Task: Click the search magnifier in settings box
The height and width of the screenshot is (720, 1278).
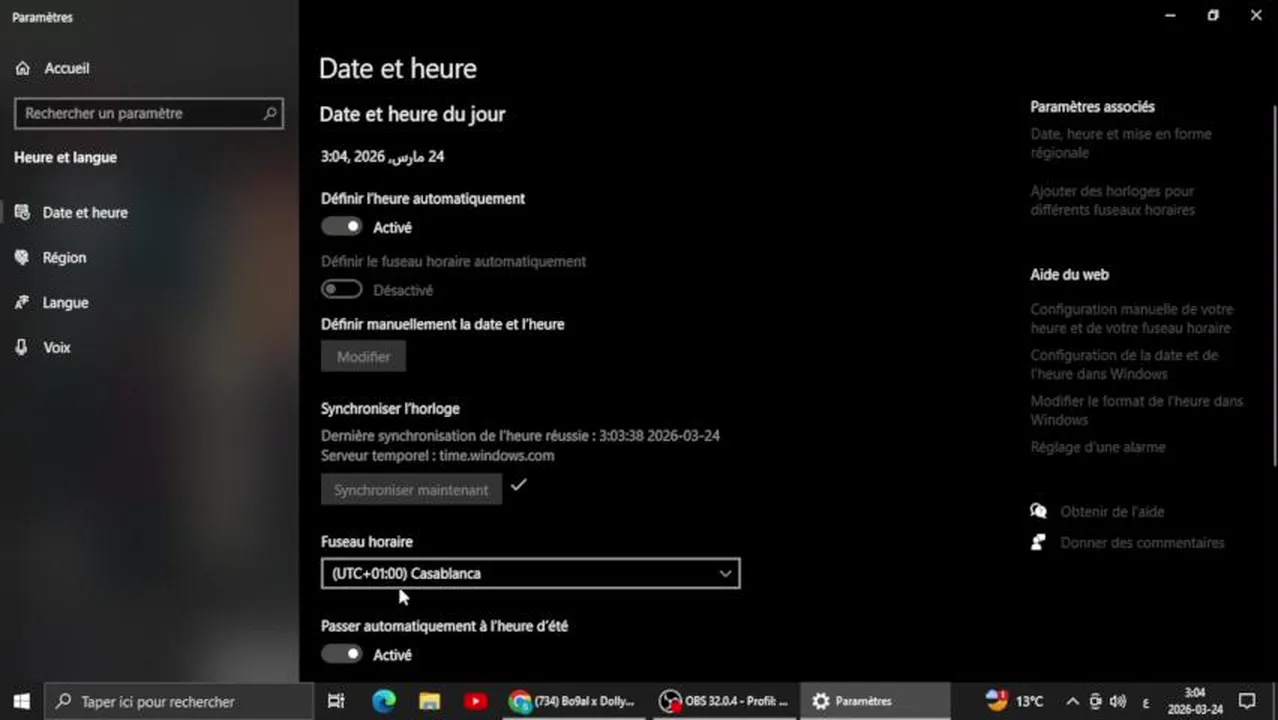Action: coord(269,113)
